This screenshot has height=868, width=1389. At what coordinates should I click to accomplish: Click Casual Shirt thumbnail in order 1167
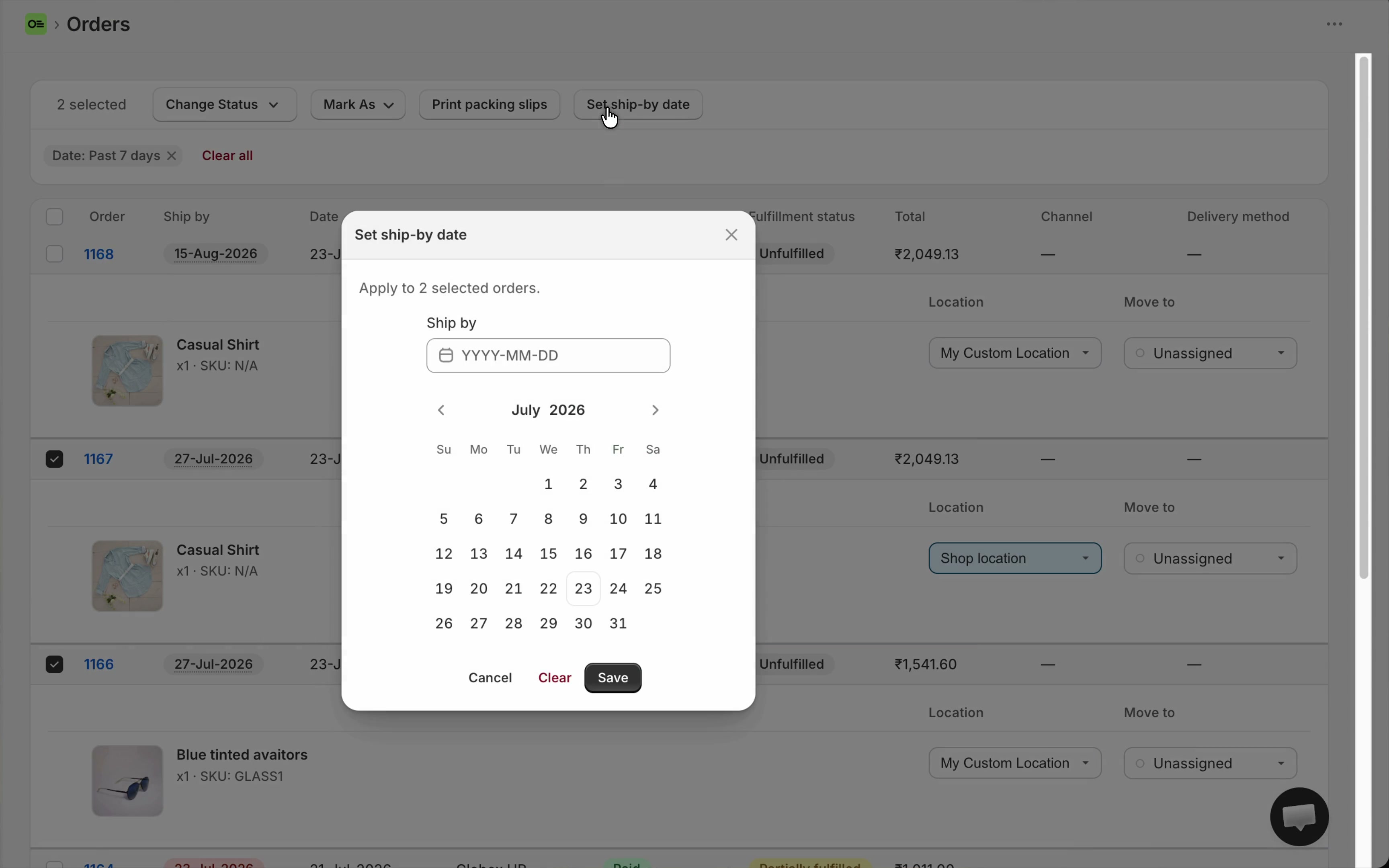[127, 576]
